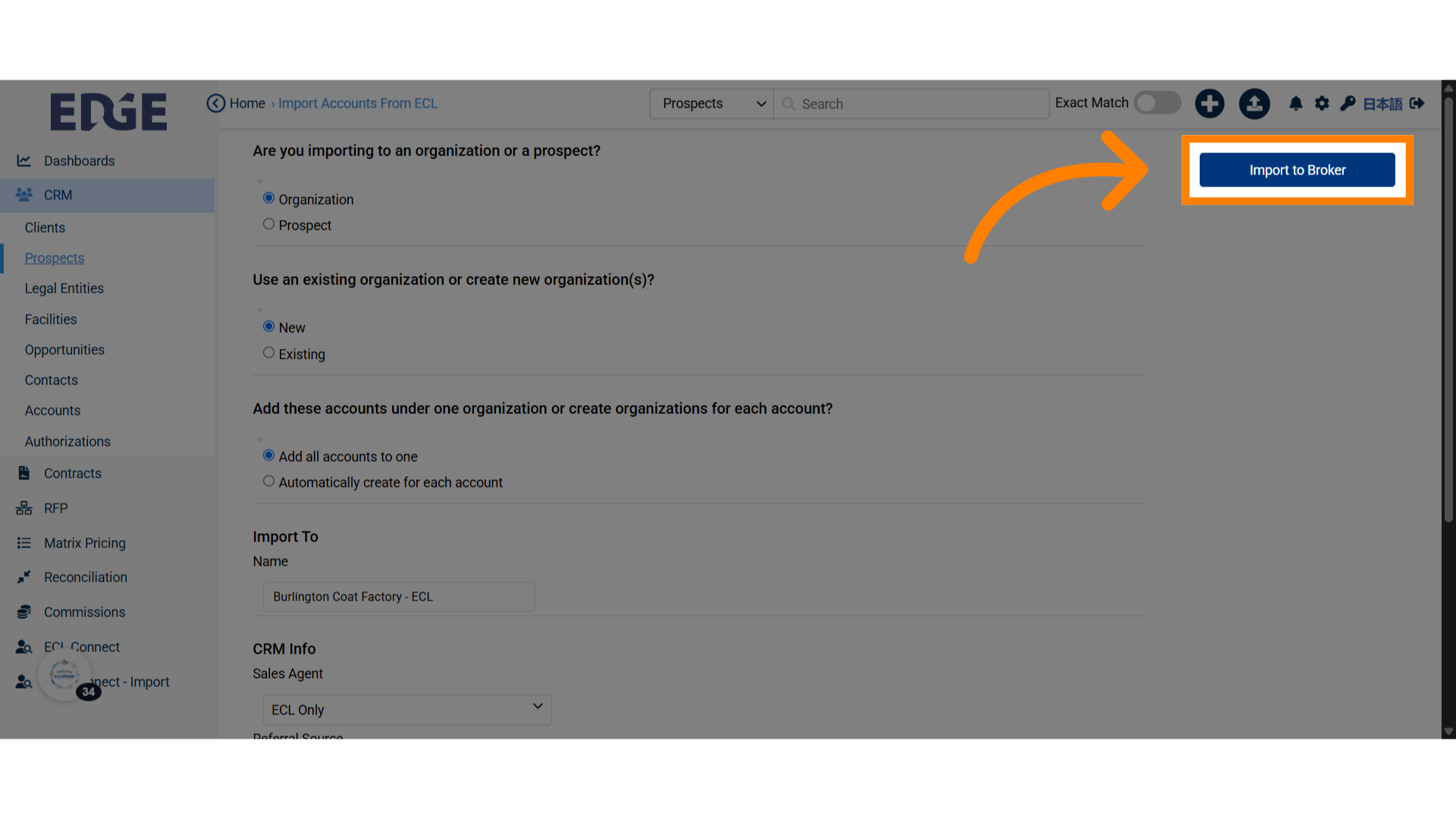Open Clients in the CRM submenu

pyautogui.click(x=45, y=227)
